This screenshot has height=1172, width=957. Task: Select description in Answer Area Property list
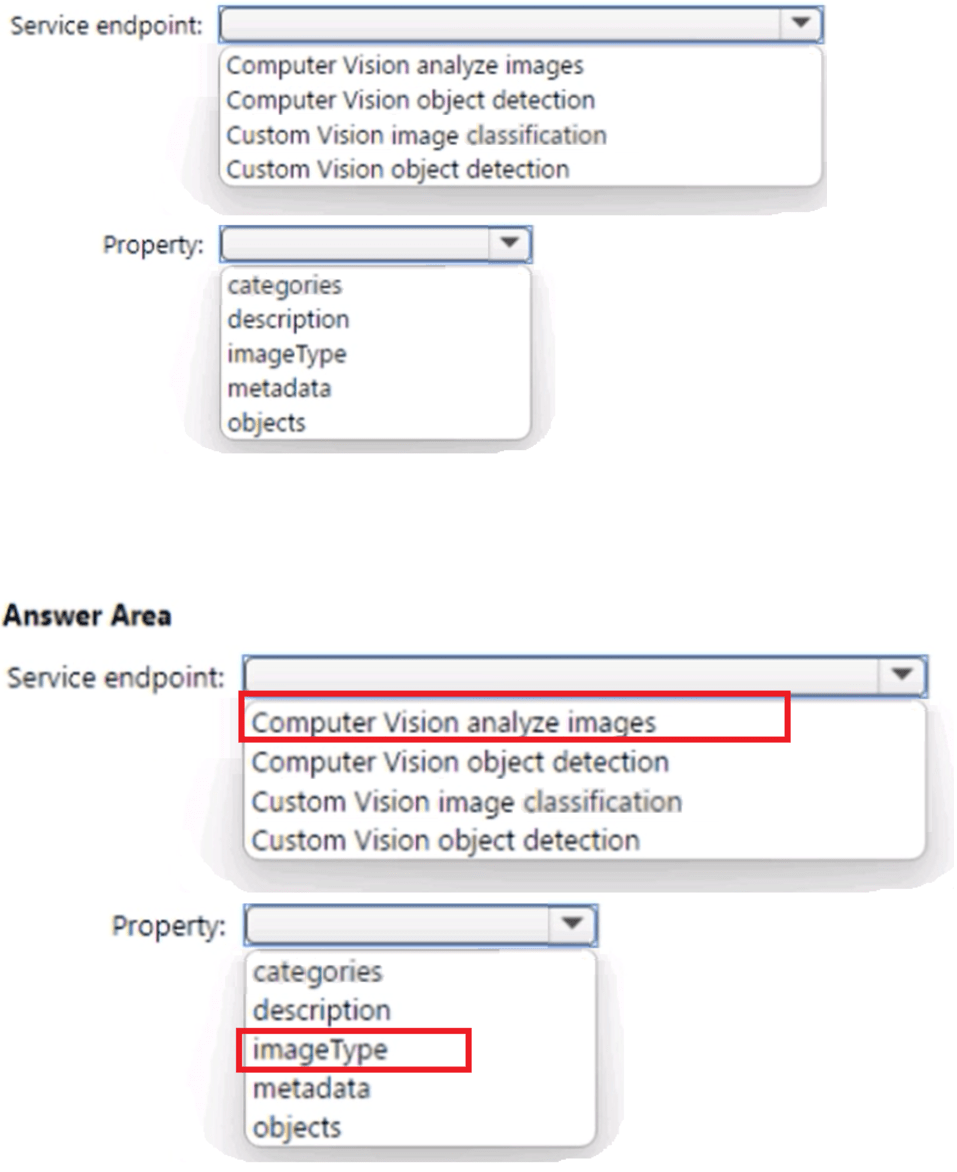tap(321, 1010)
